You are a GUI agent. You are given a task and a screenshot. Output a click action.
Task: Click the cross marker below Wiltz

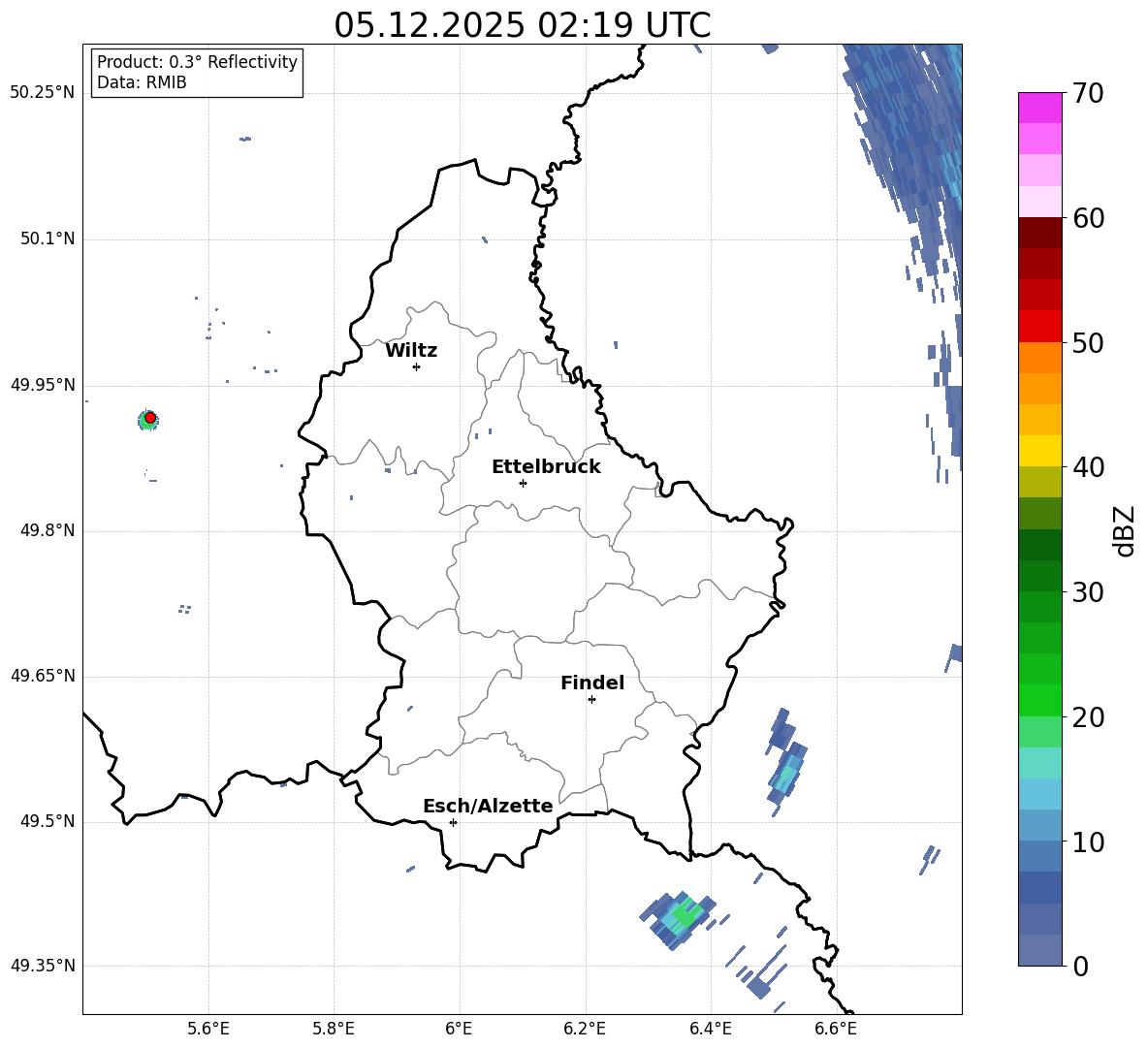point(417,366)
